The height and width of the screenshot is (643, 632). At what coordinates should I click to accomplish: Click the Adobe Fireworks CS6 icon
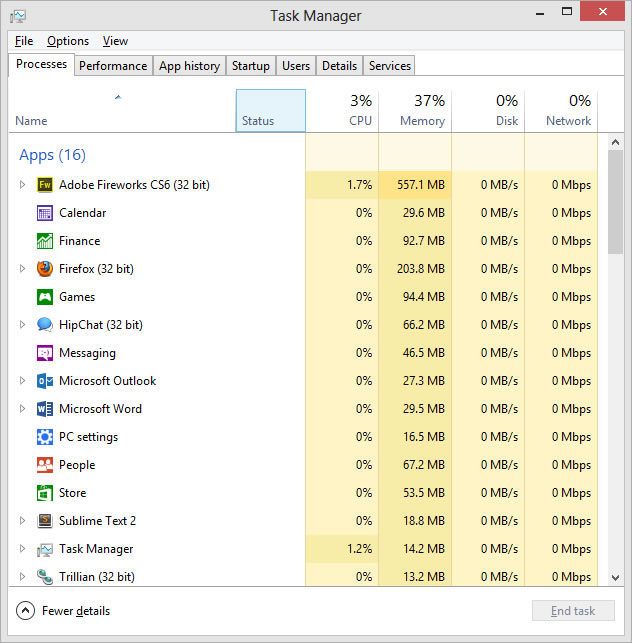pyautogui.click(x=45, y=185)
